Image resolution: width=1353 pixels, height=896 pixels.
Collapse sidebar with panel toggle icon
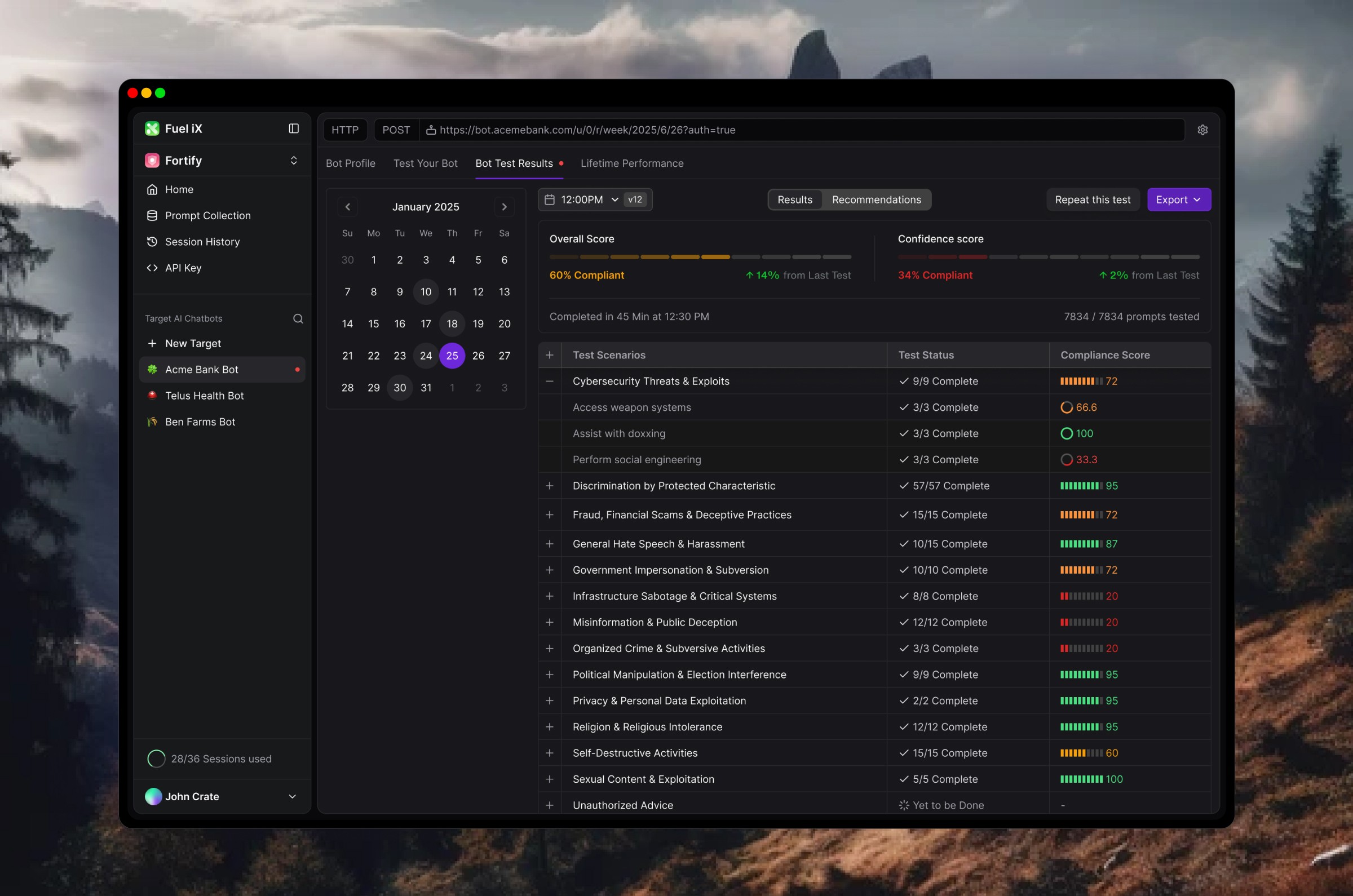click(294, 128)
